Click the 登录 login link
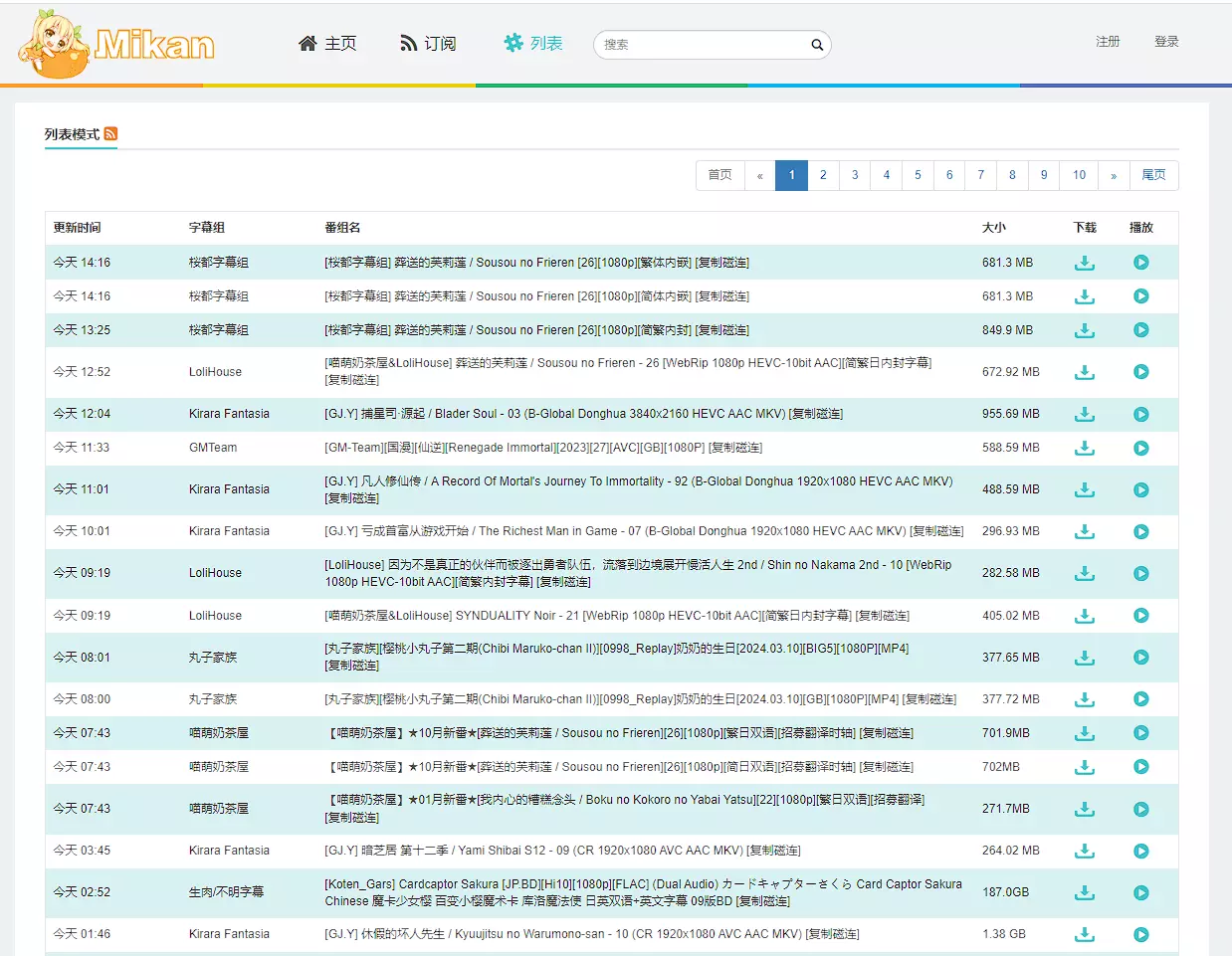 (x=1166, y=42)
